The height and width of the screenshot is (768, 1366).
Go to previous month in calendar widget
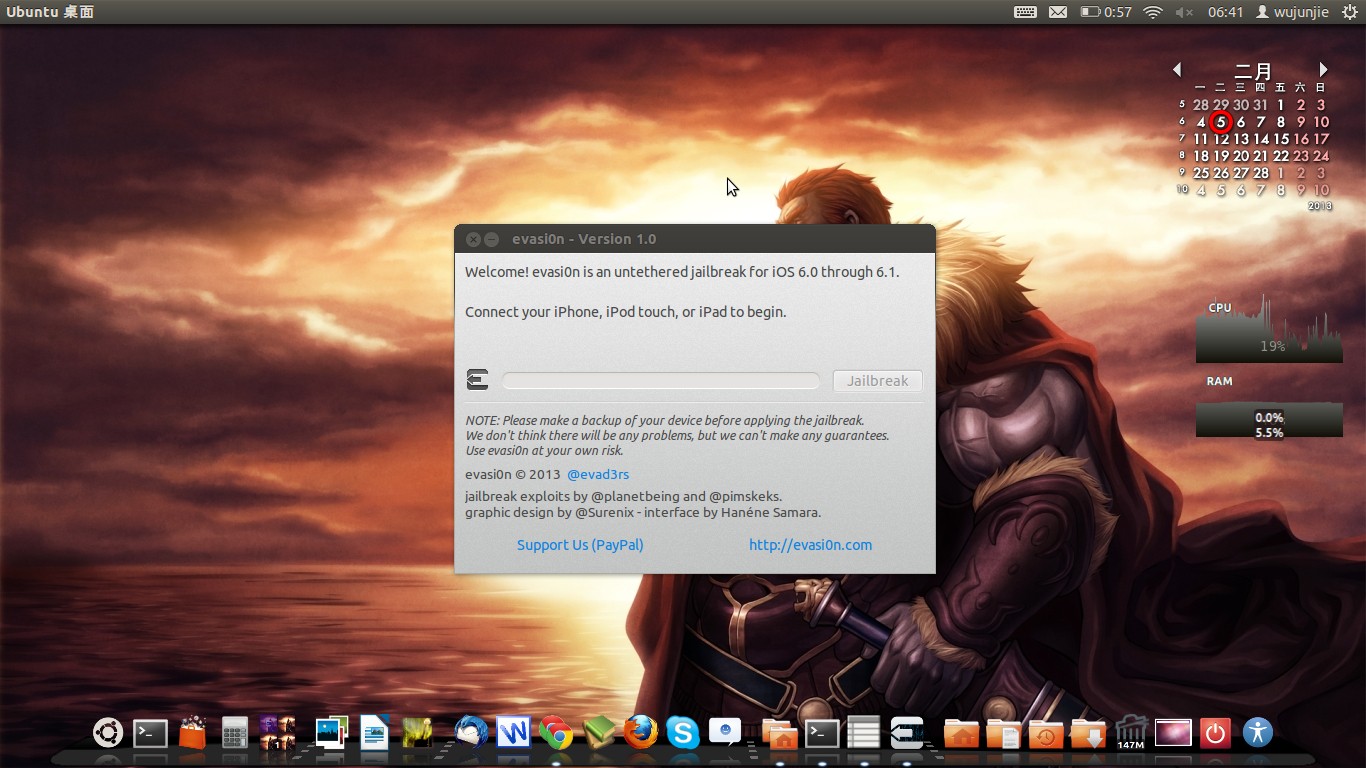point(1177,69)
